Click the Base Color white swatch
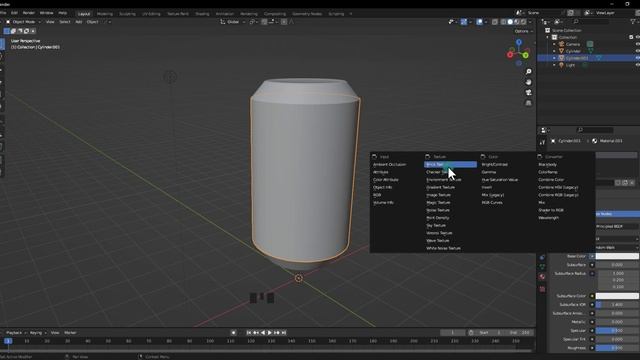The image size is (640, 360). 617,256
